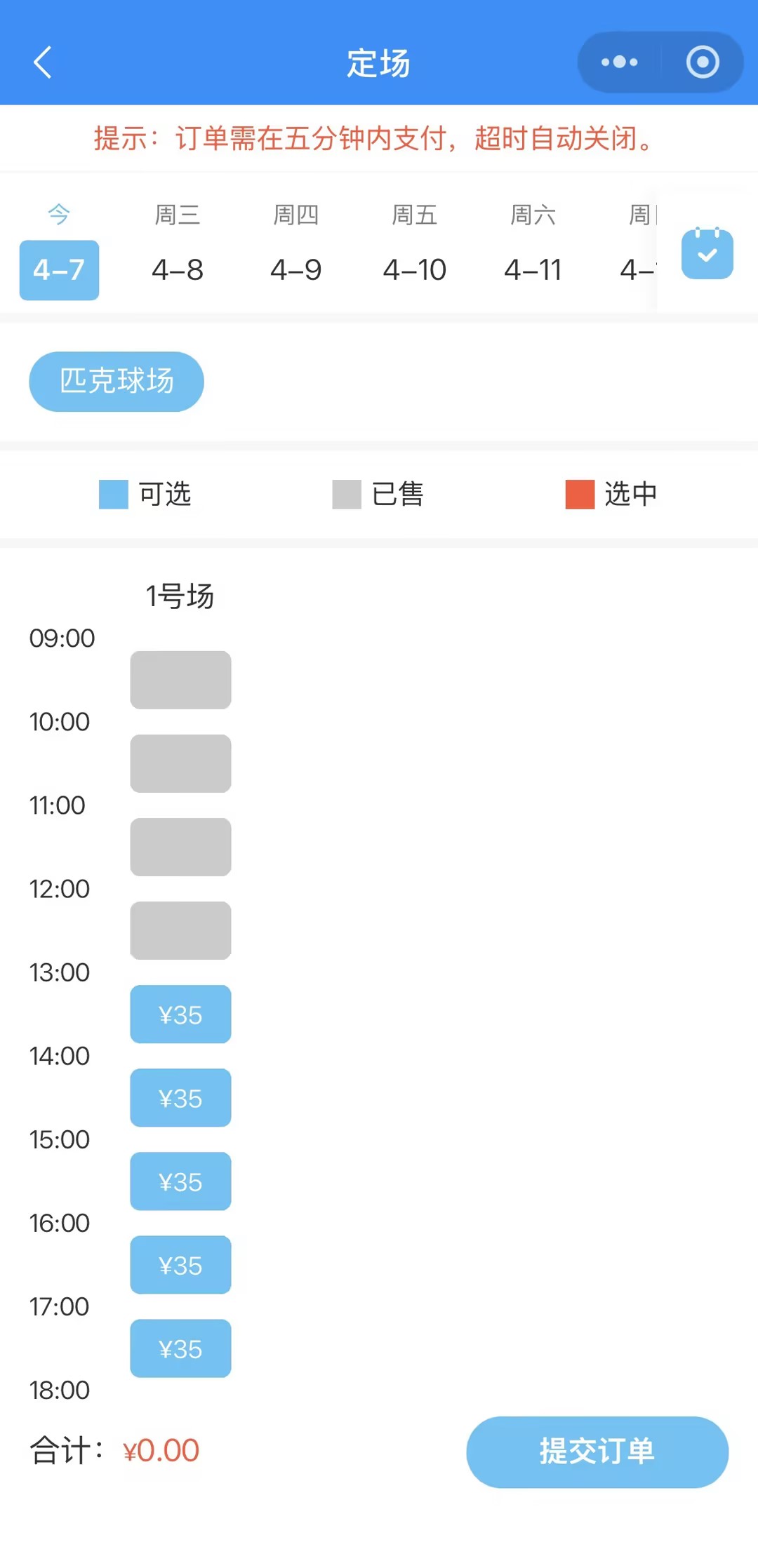This screenshot has height=1568, width=758.
Task: Tap the back arrow icon
Action: 44,62
